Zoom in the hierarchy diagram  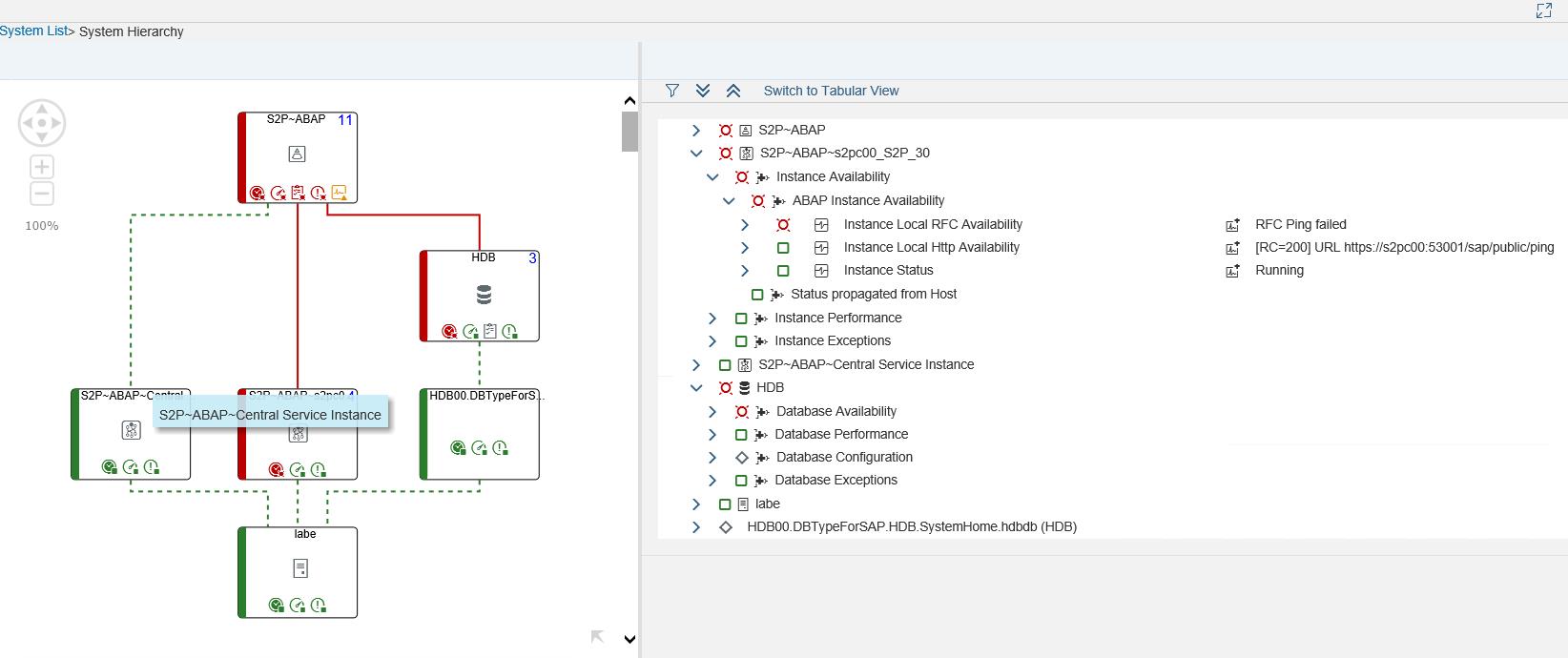pos(42,167)
